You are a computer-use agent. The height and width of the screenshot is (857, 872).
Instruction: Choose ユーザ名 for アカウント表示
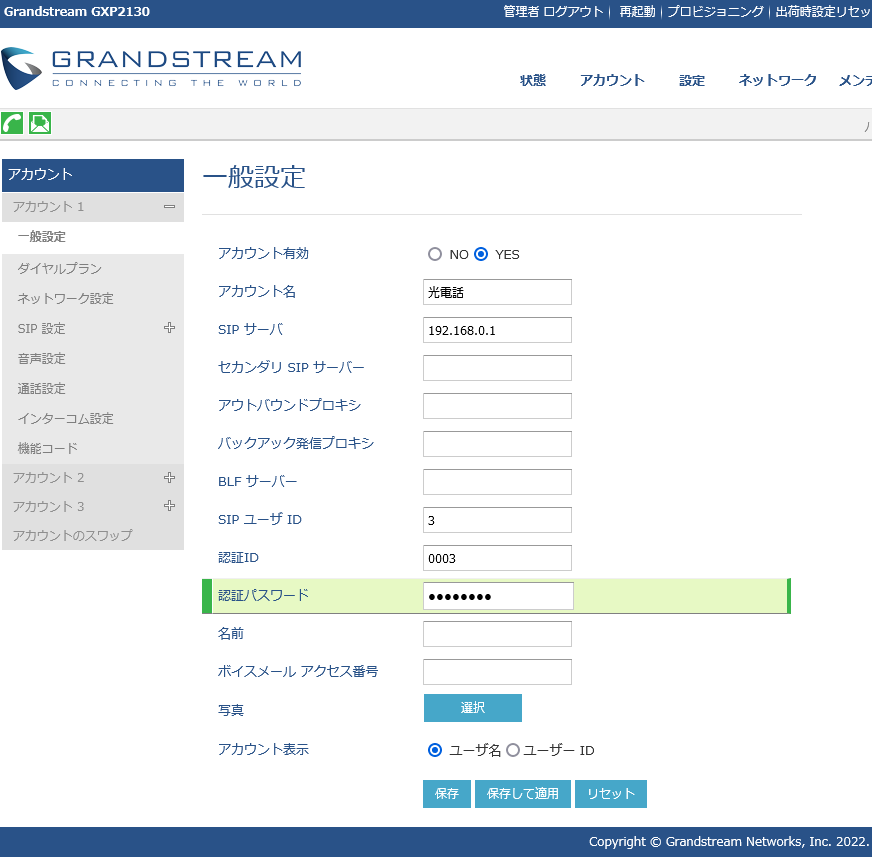435,750
